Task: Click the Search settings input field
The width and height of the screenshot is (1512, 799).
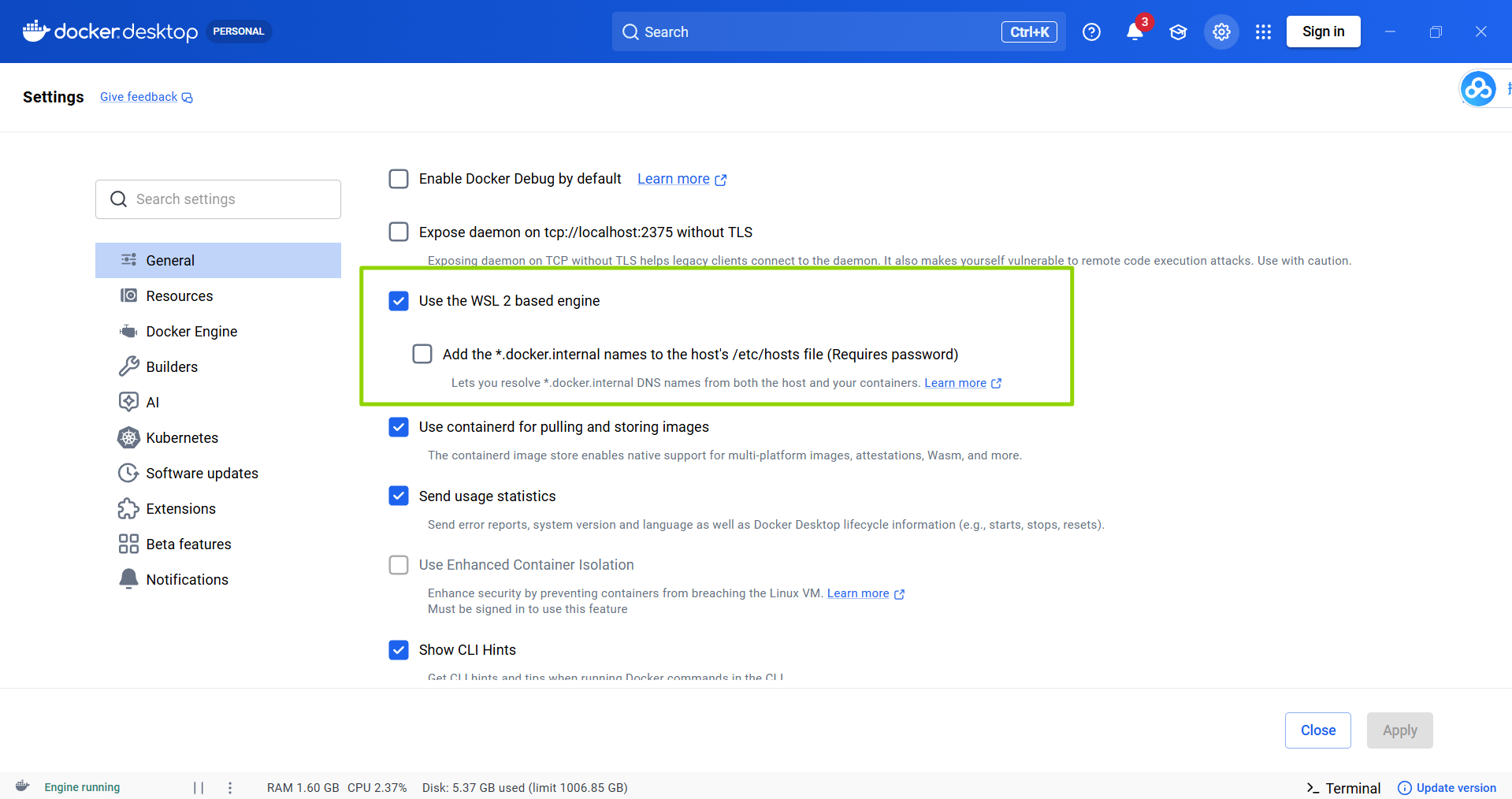Action: pyautogui.click(x=218, y=199)
